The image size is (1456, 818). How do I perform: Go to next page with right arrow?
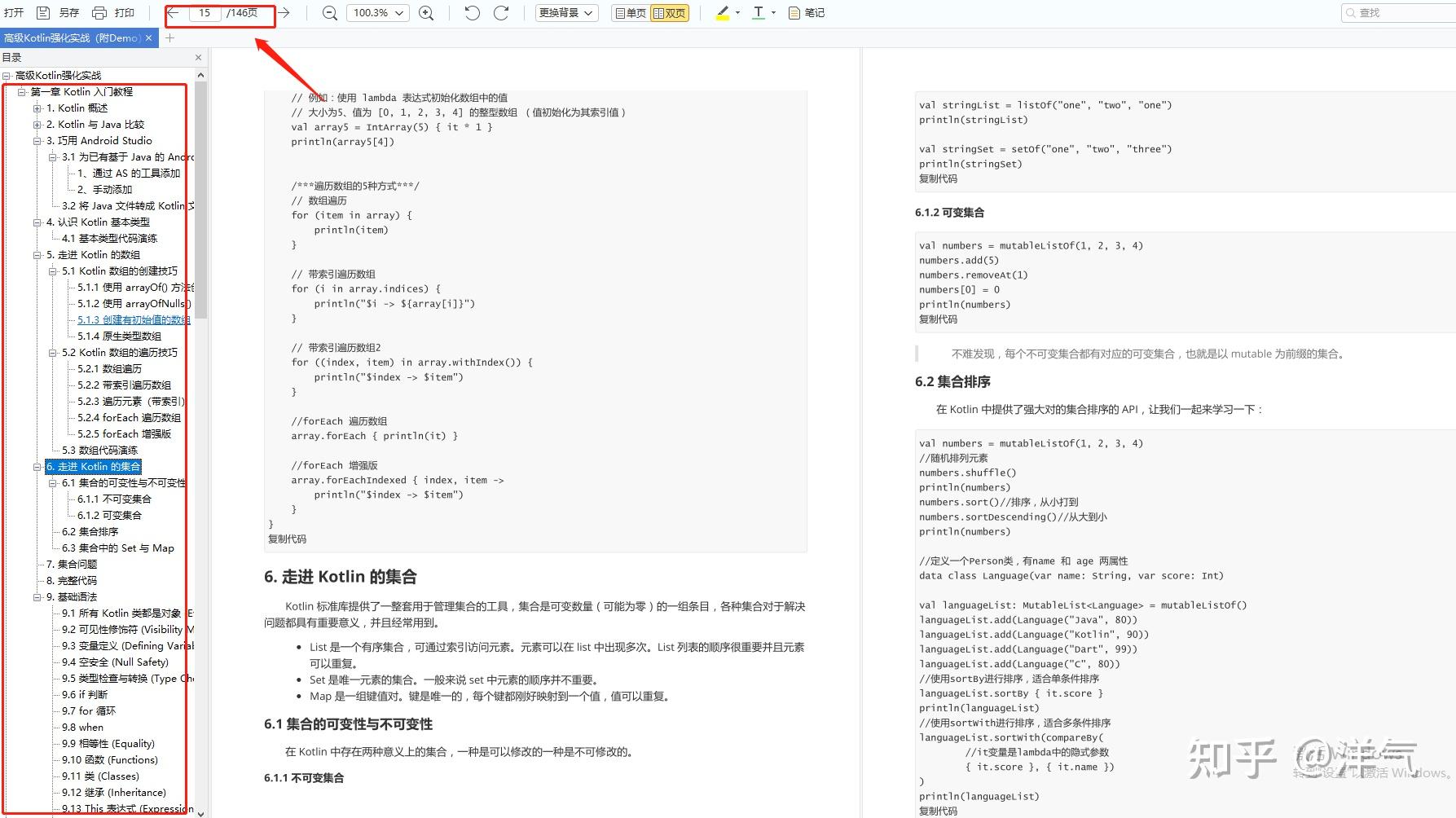(283, 12)
